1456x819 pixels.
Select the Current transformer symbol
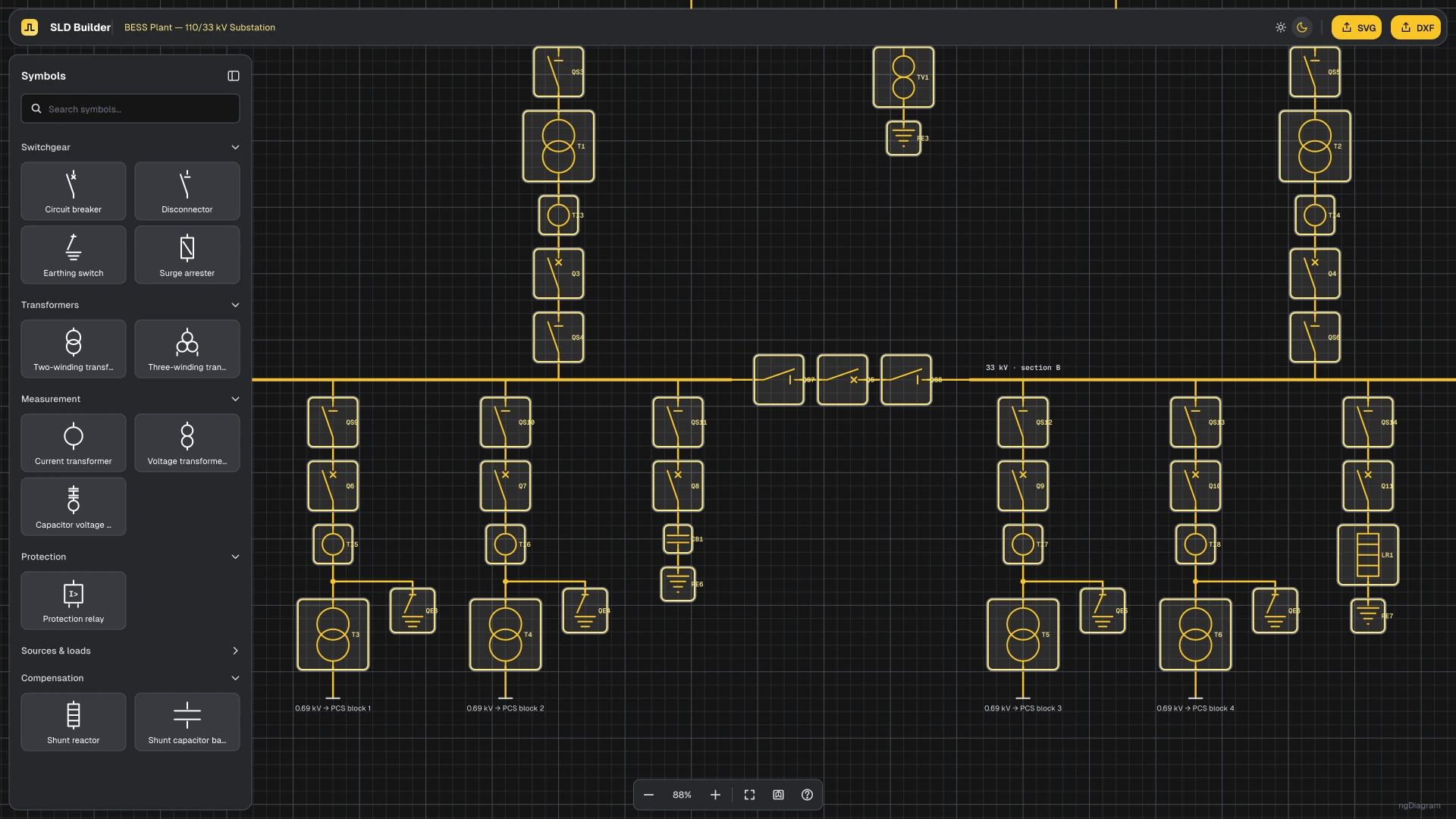tap(74, 443)
